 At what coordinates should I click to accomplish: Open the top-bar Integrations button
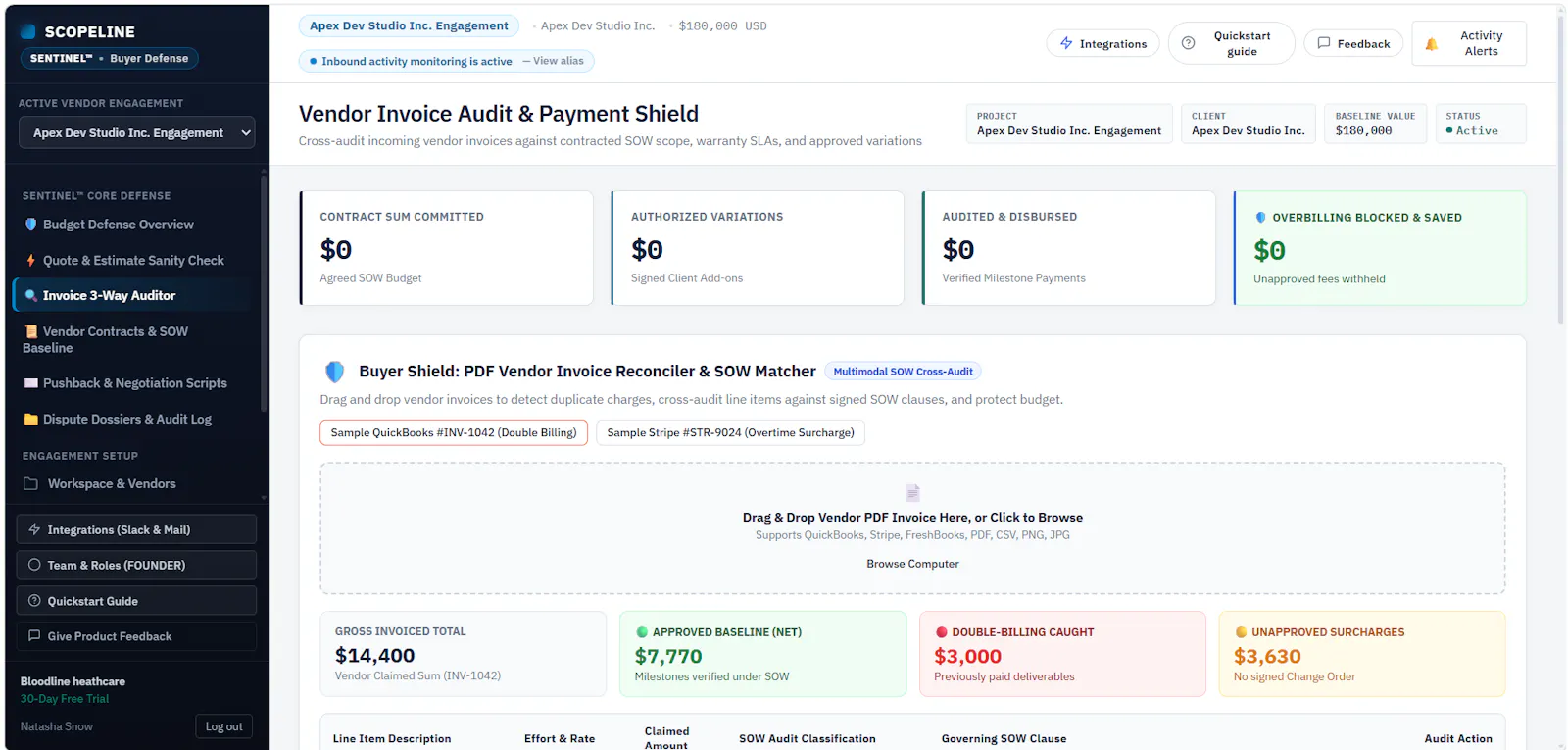[1102, 43]
